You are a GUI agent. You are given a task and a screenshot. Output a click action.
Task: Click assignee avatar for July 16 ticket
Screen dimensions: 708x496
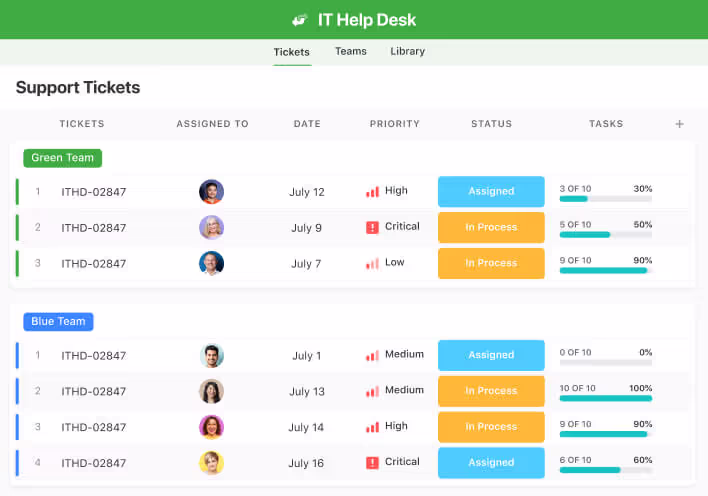point(211,463)
